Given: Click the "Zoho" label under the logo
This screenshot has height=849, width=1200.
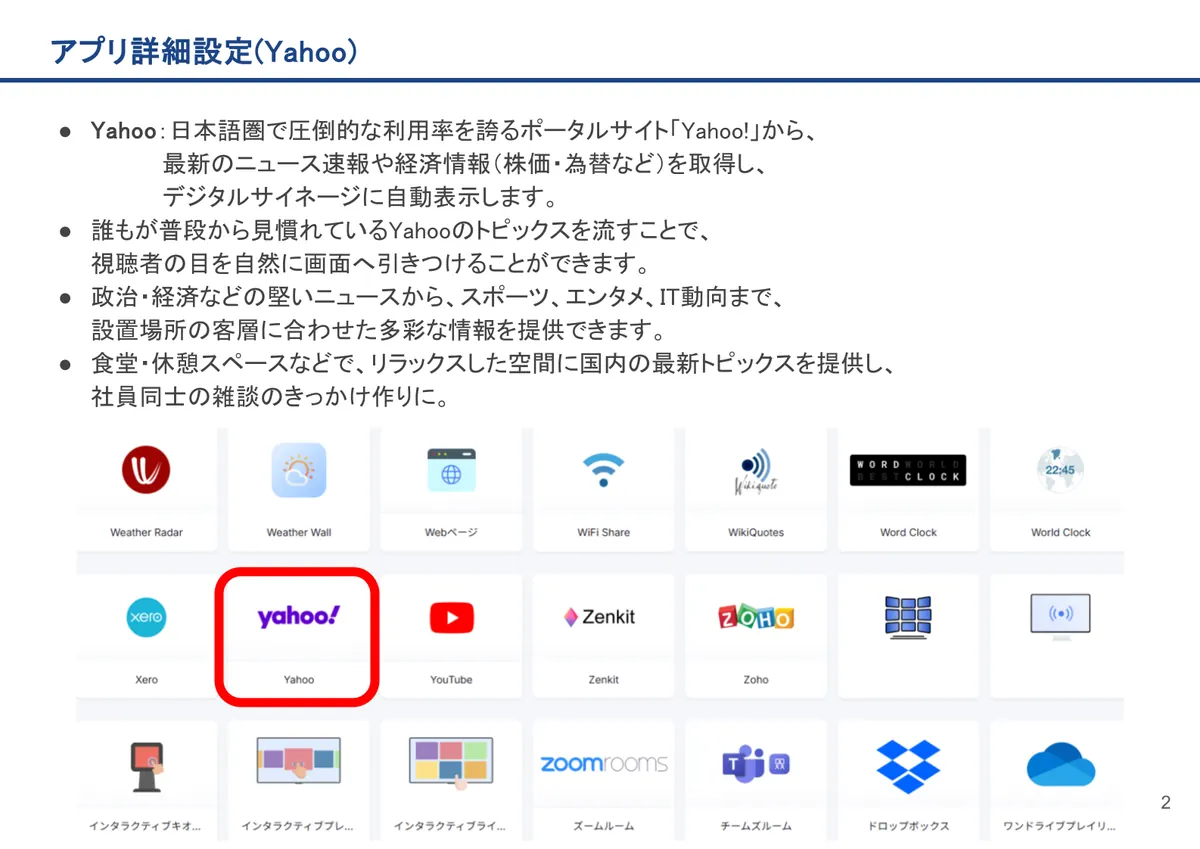Looking at the screenshot, I should [756, 680].
